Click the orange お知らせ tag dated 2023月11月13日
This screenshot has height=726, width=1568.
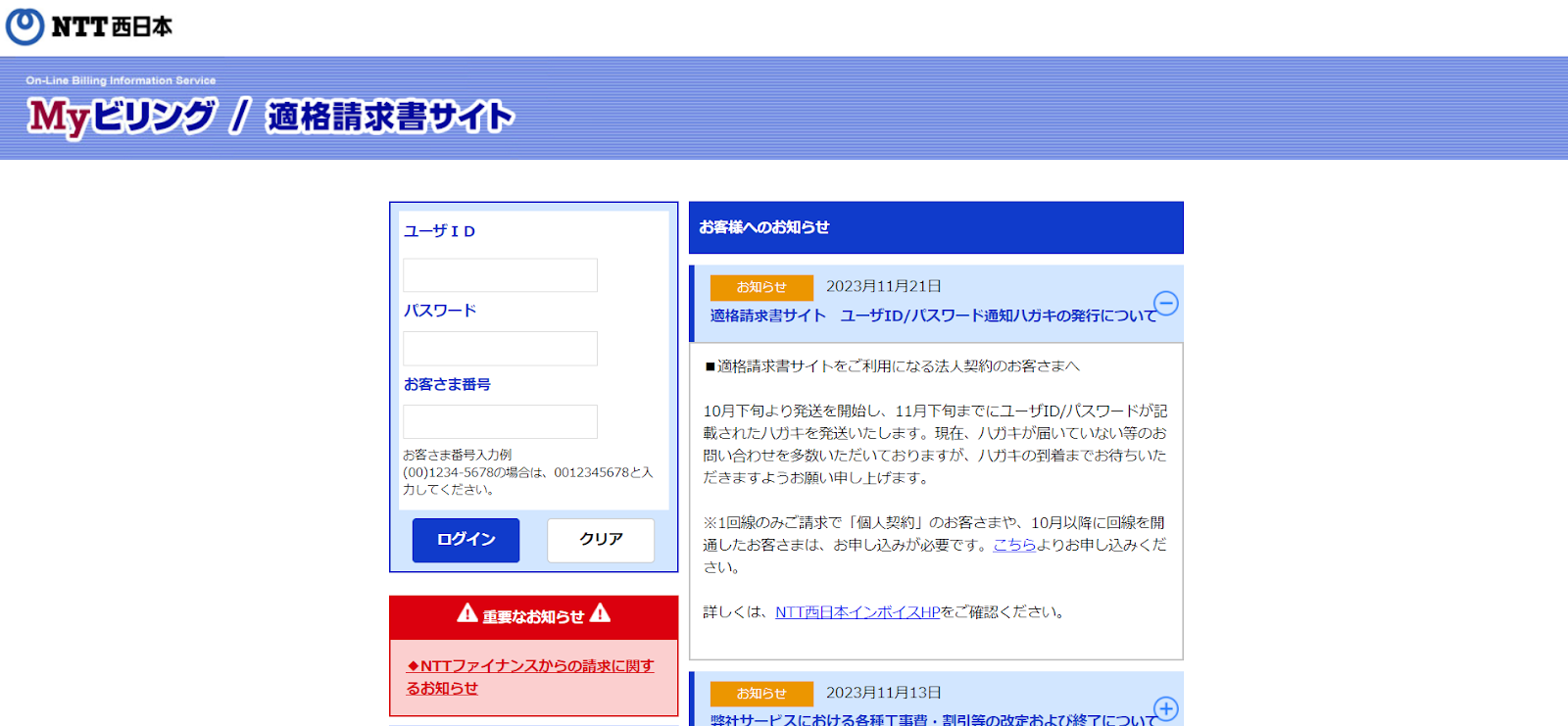(761, 694)
